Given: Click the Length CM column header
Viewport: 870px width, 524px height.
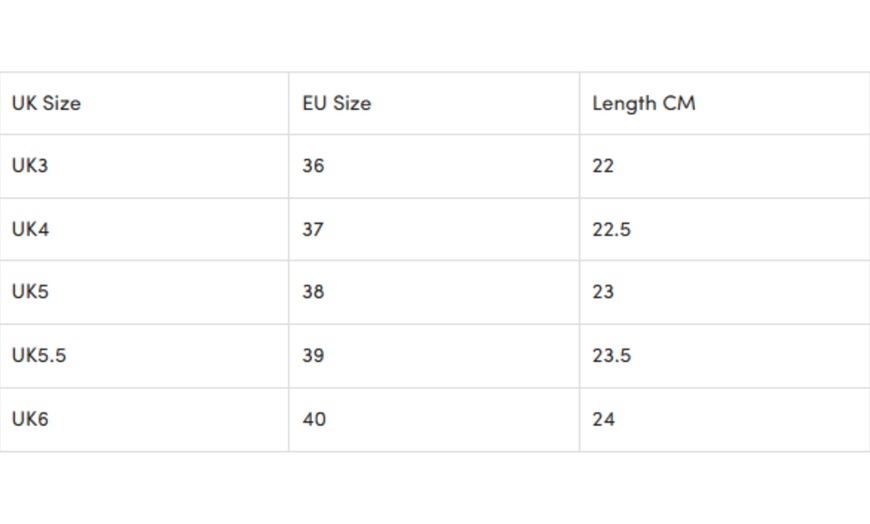Looking at the screenshot, I should [x=644, y=103].
